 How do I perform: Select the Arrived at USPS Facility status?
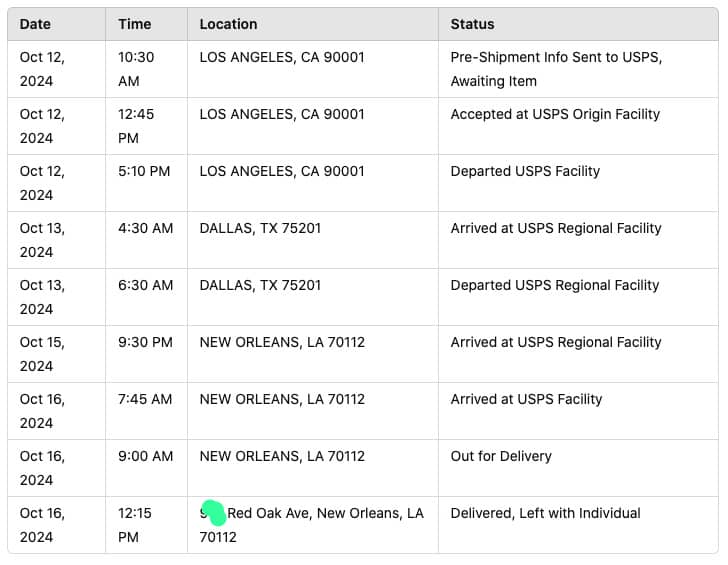526,399
